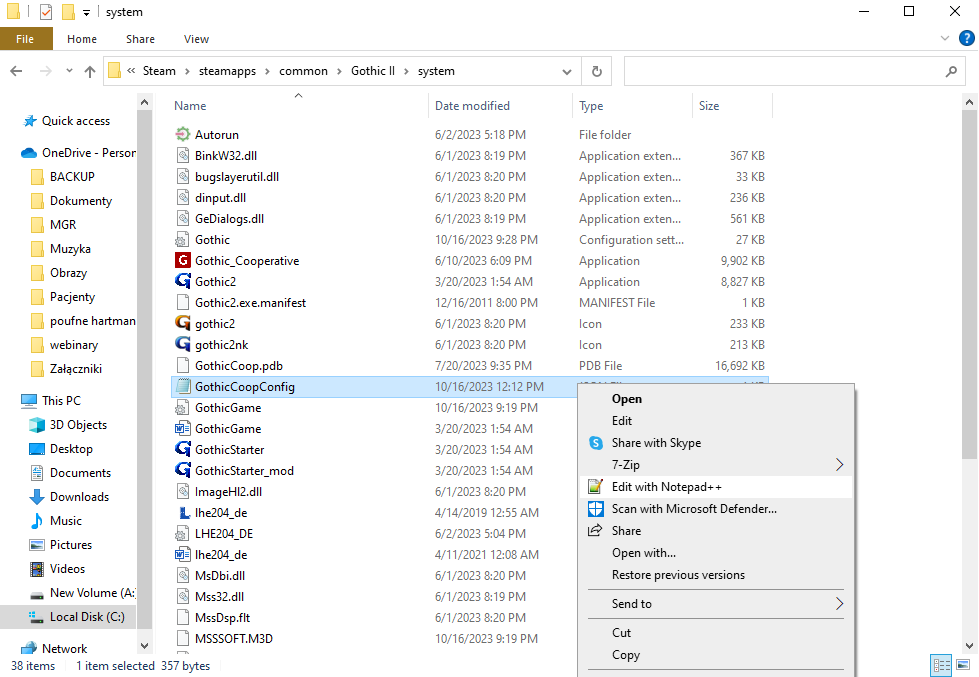The width and height of the screenshot is (979, 677).
Task: Open 3D Objects in navigation pane
Action: click(x=78, y=425)
